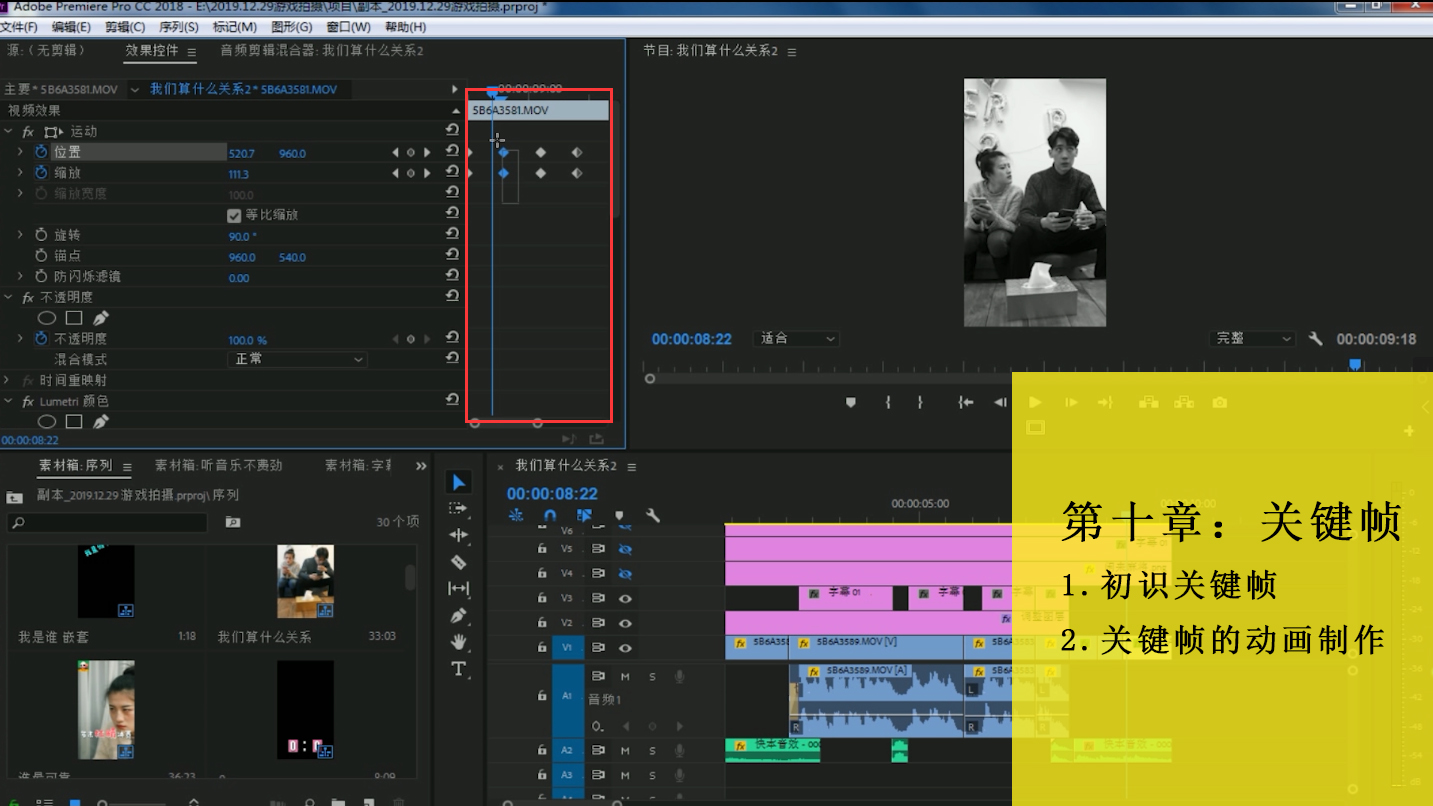This screenshot has height=806, width=1433.
Task: Click timeline Linked Selection icon
Action: (584, 516)
